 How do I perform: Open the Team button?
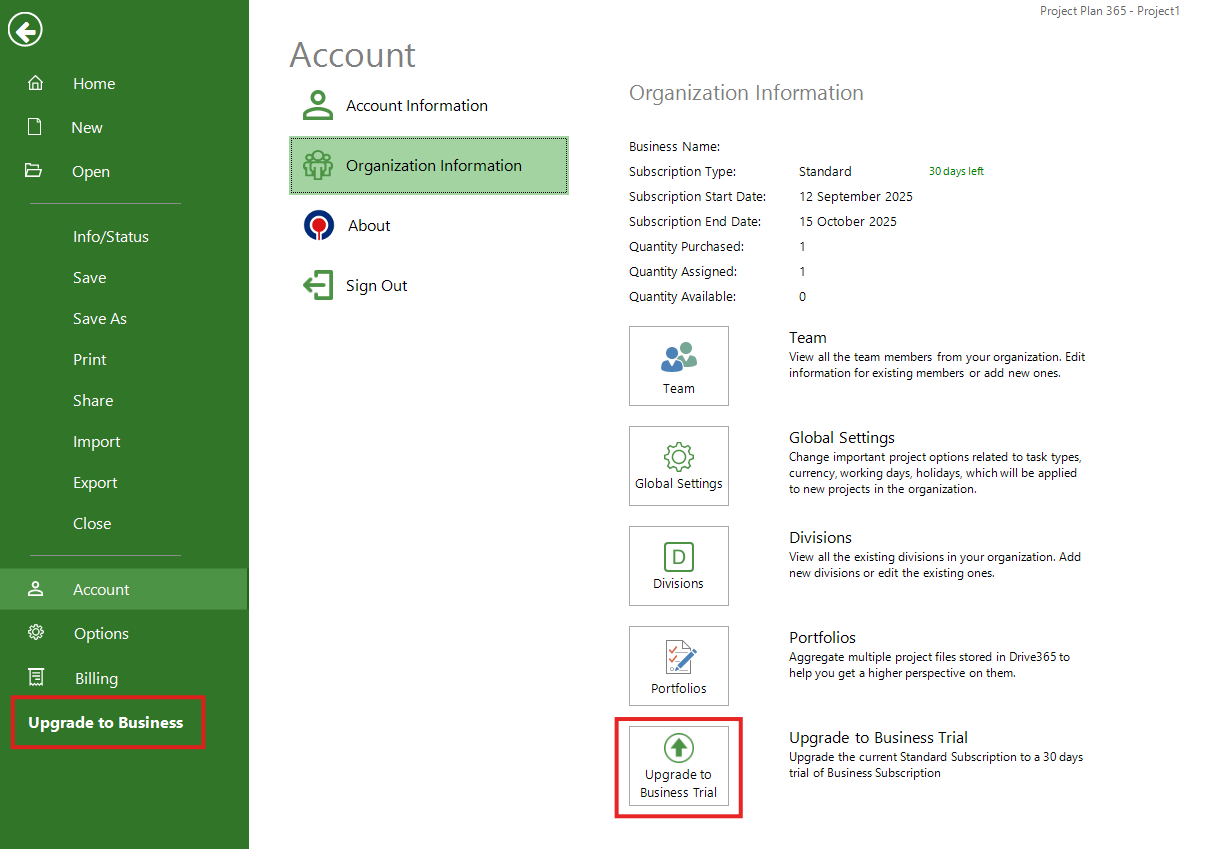(679, 366)
